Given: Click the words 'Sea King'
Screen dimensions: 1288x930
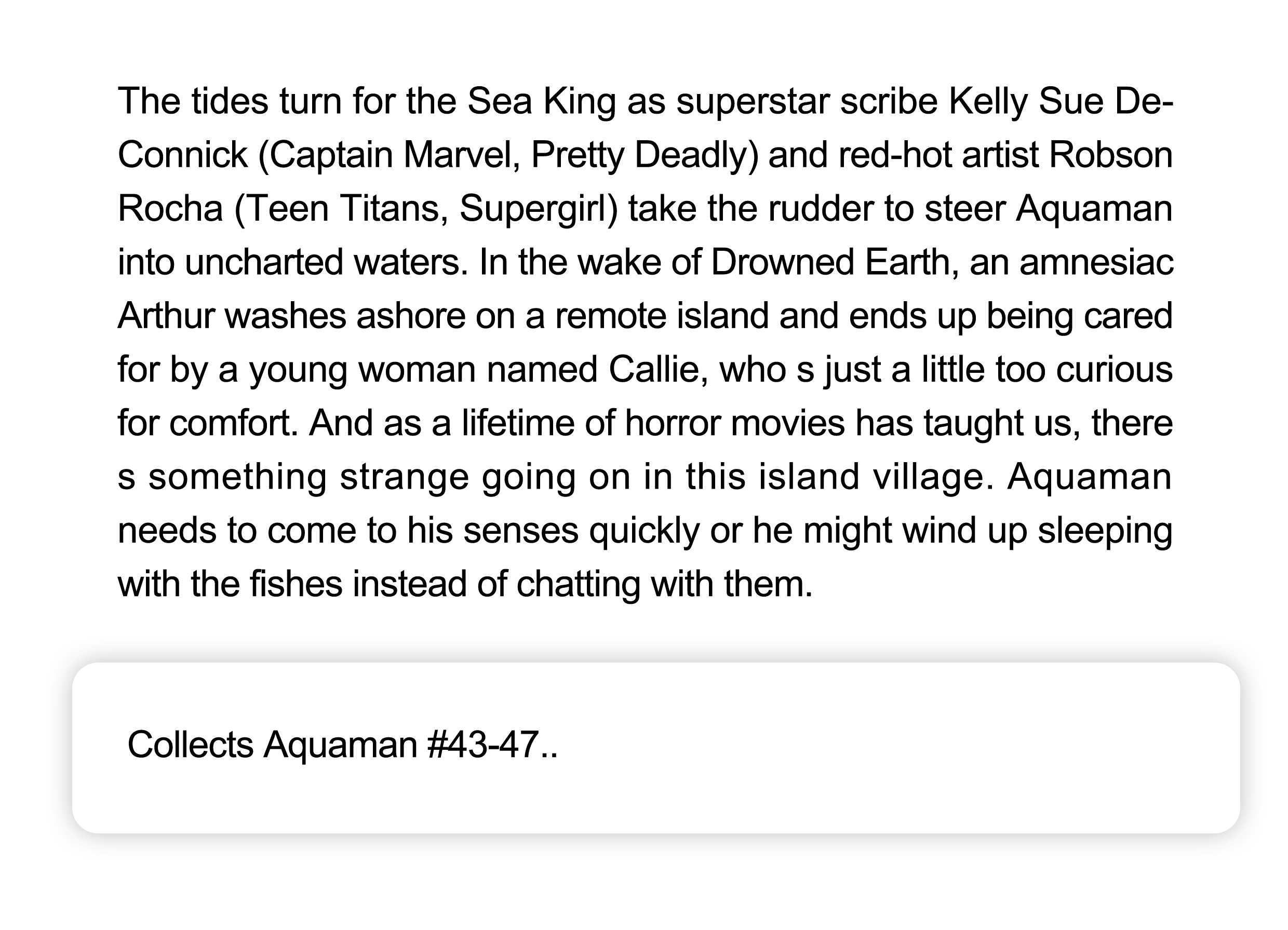Looking at the screenshot, I should (x=541, y=101).
